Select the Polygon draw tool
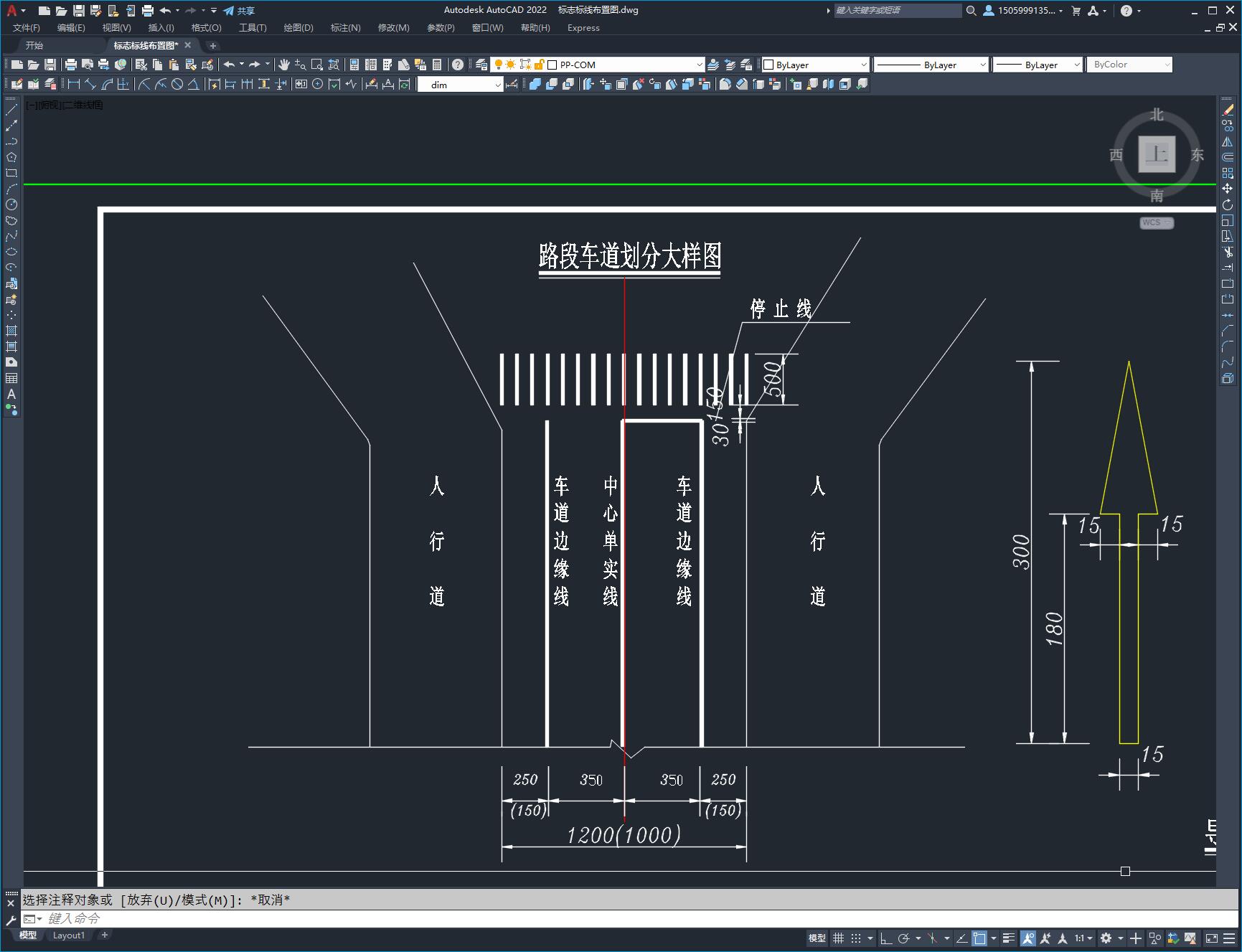The image size is (1242, 952). coord(11,157)
